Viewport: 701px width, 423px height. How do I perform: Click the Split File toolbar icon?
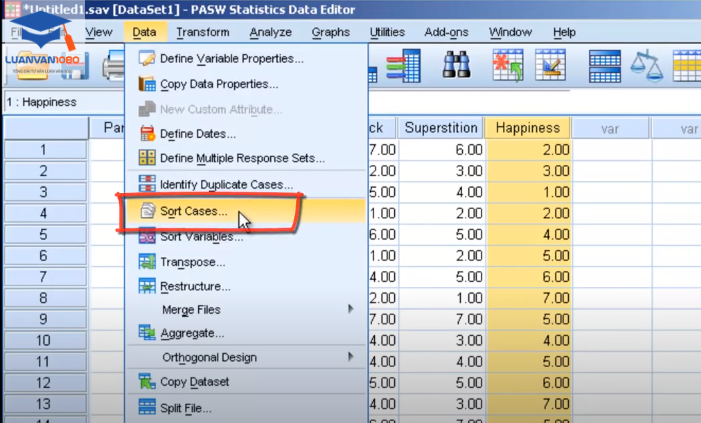pyautogui.click(x=604, y=66)
